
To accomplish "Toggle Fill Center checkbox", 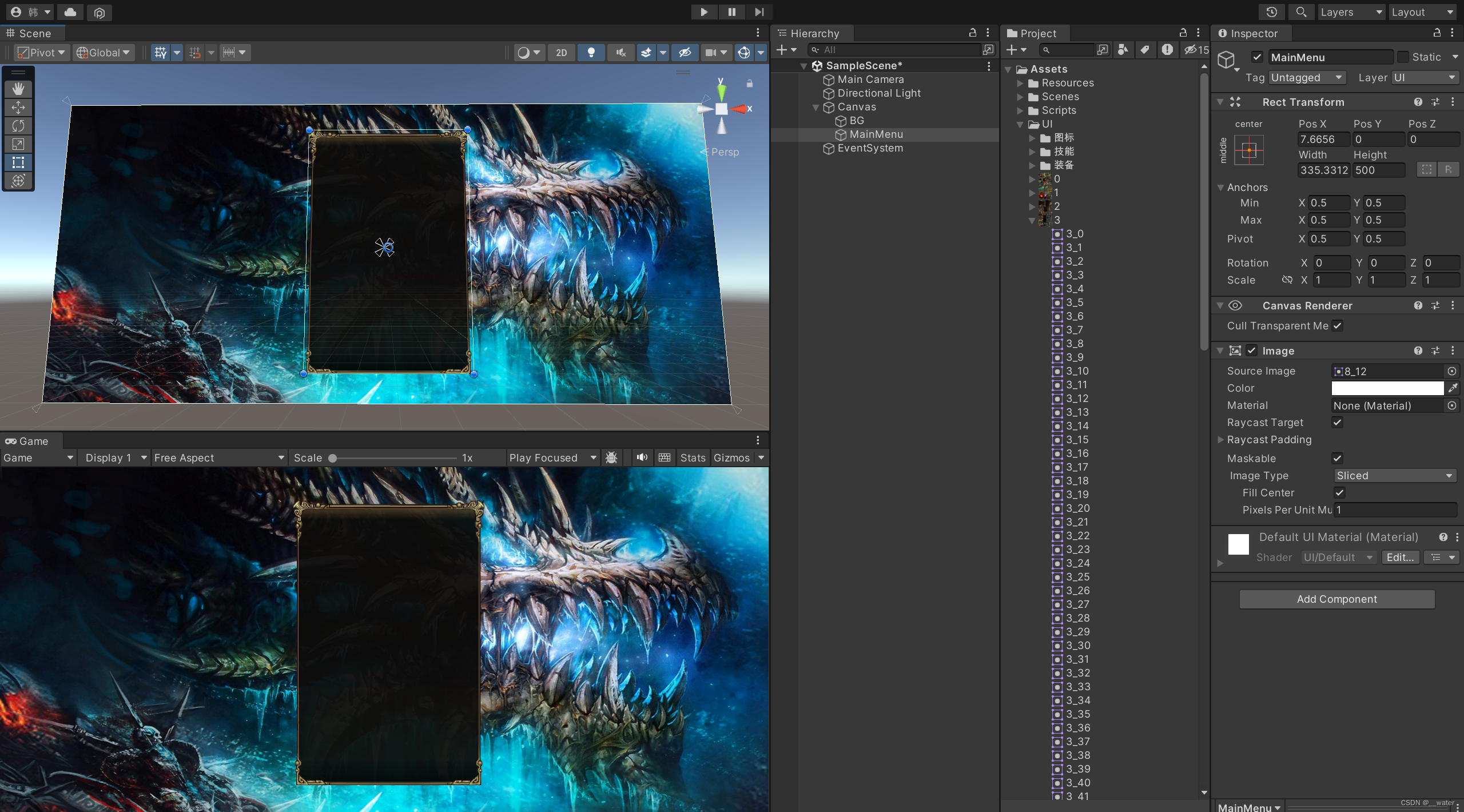I will pyautogui.click(x=1339, y=492).
